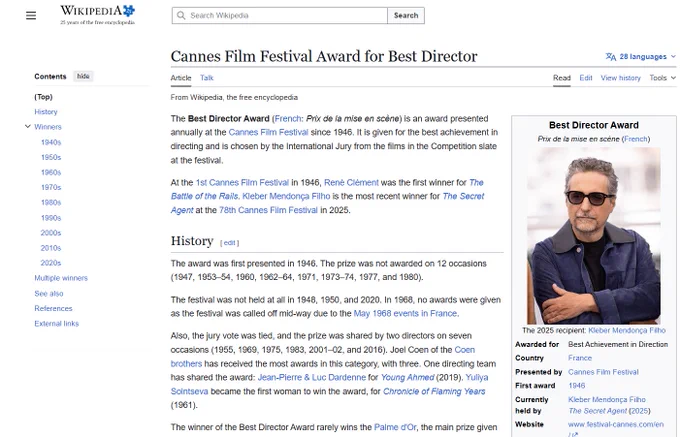Collapse the Winners section in contents
680x437 pixels.
point(27,127)
